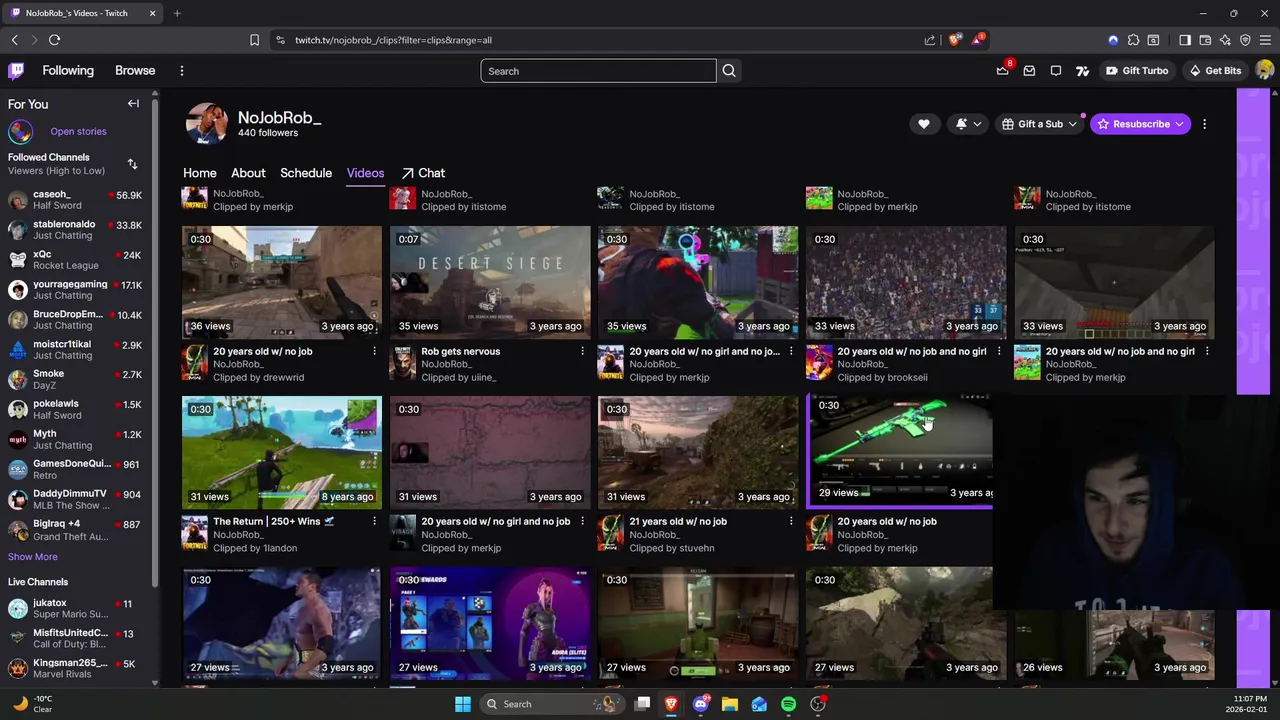Open the user profile avatar menu
Image resolution: width=1280 pixels, height=720 pixels.
click(x=1265, y=71)
